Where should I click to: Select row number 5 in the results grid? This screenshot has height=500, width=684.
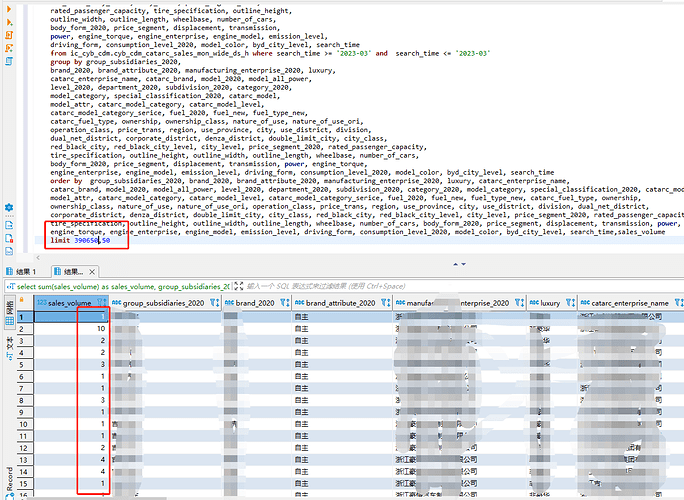25,364
